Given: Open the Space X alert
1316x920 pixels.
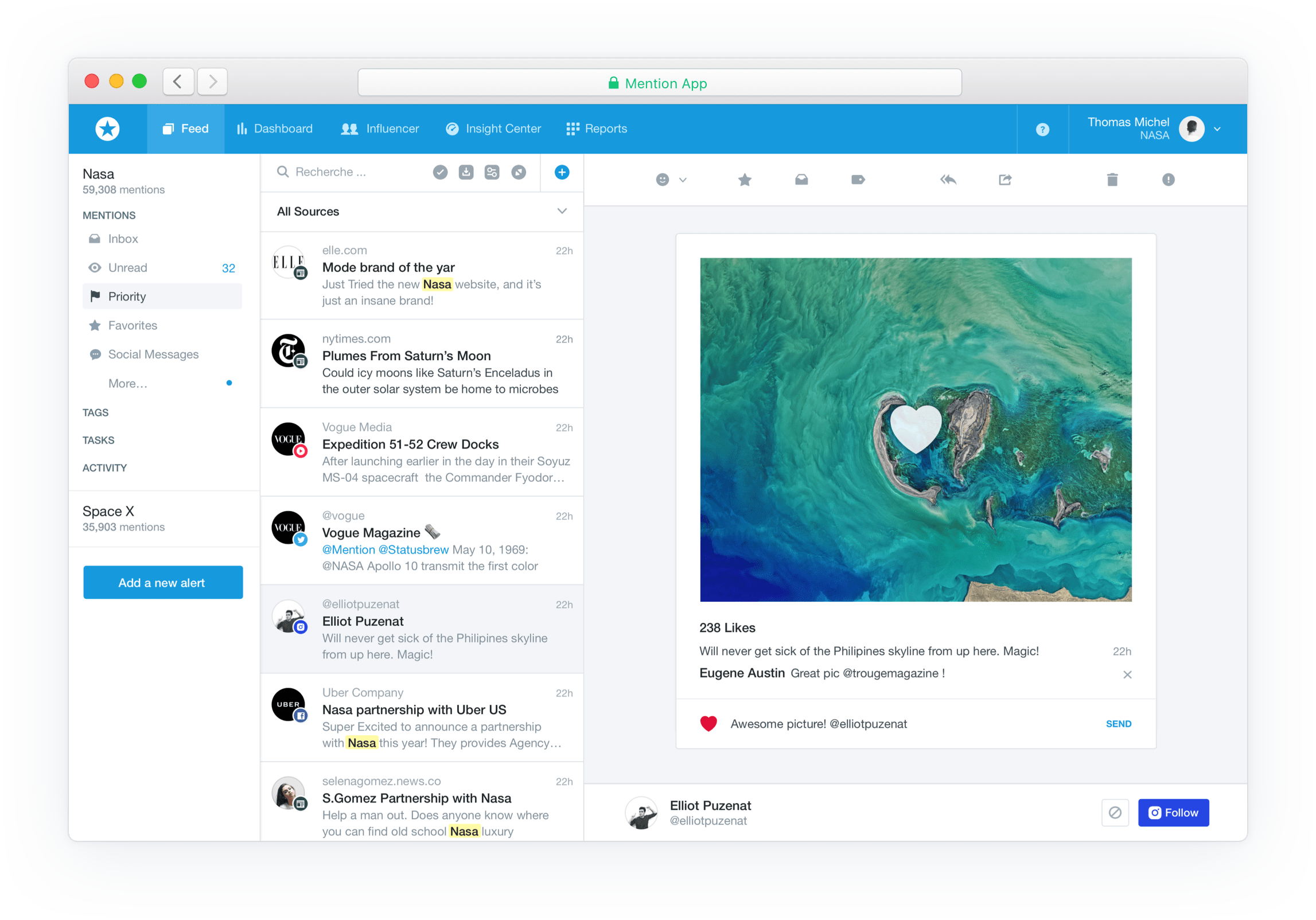Looking at the screenshot, I should pos(163,519).
